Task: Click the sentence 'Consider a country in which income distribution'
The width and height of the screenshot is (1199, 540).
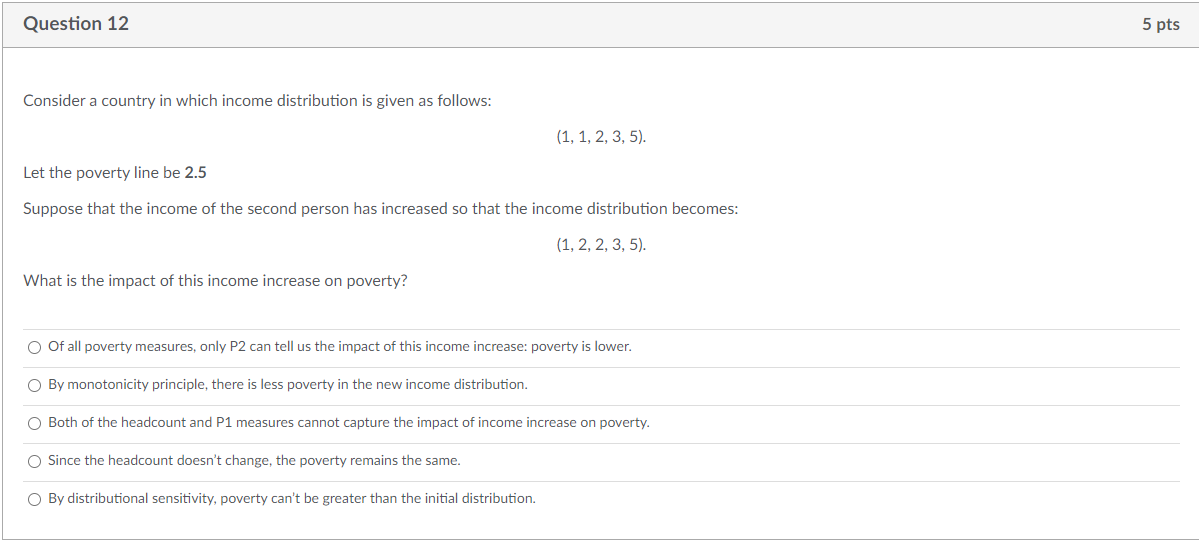Action: click(257, 101)
